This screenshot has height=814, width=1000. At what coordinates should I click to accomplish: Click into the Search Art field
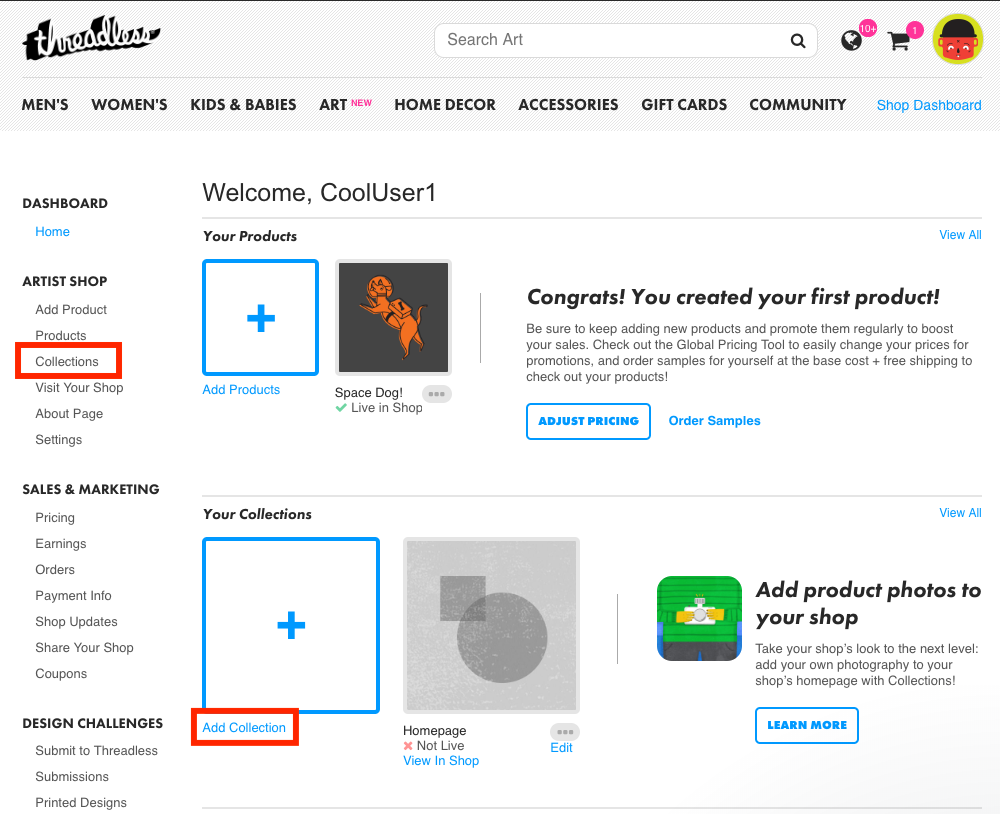pyautogui.click(x=612, y=40)
